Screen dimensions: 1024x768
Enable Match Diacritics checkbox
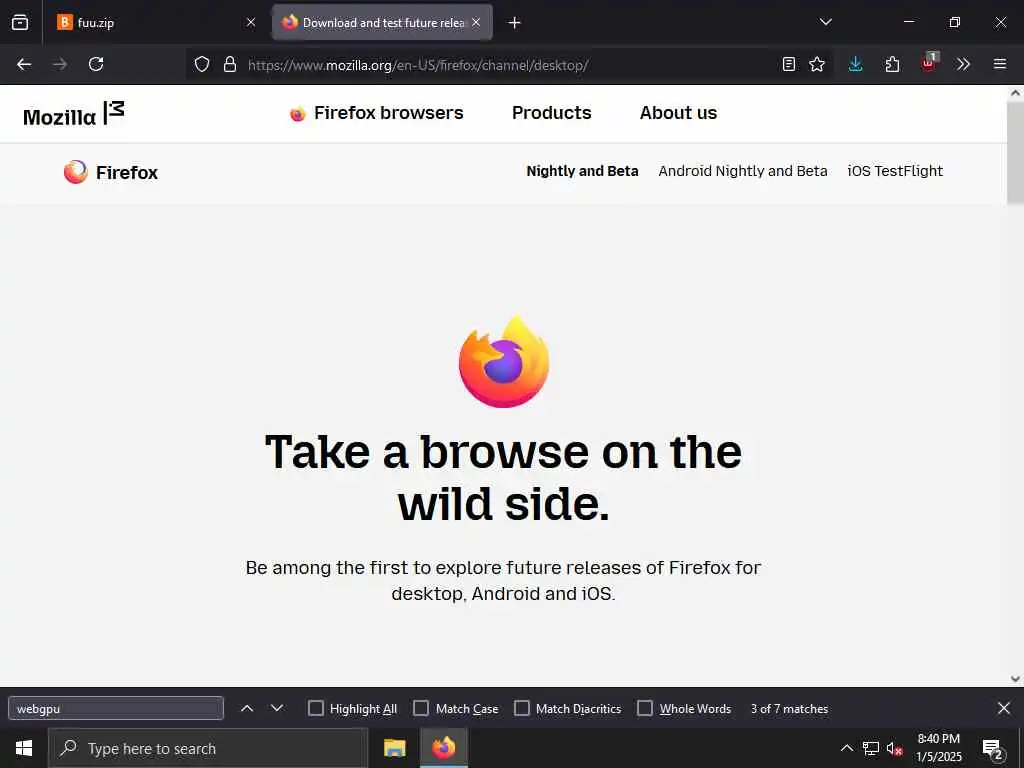click(522, 709)
